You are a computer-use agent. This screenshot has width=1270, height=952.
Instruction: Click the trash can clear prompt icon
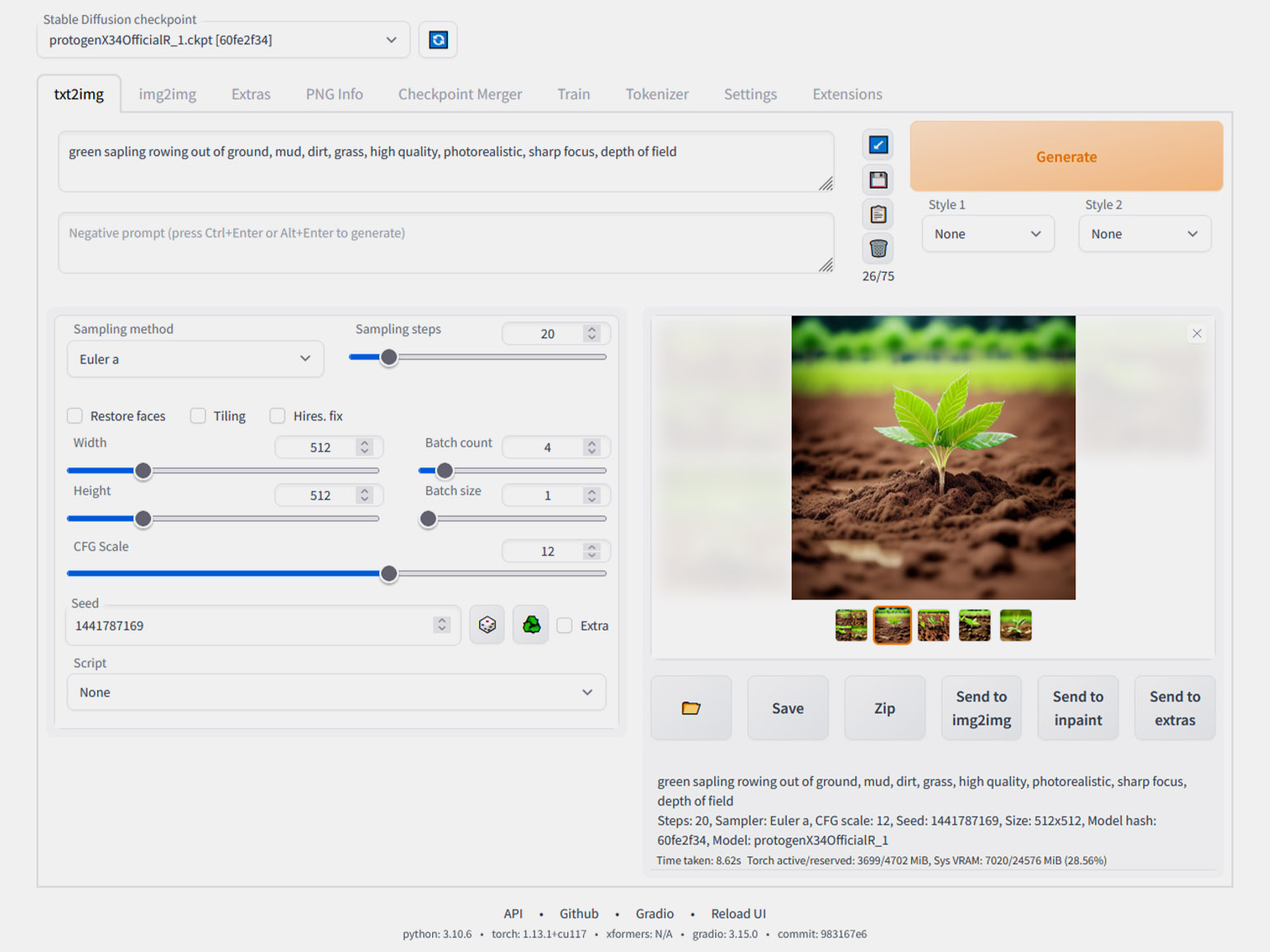coord(878,248)
